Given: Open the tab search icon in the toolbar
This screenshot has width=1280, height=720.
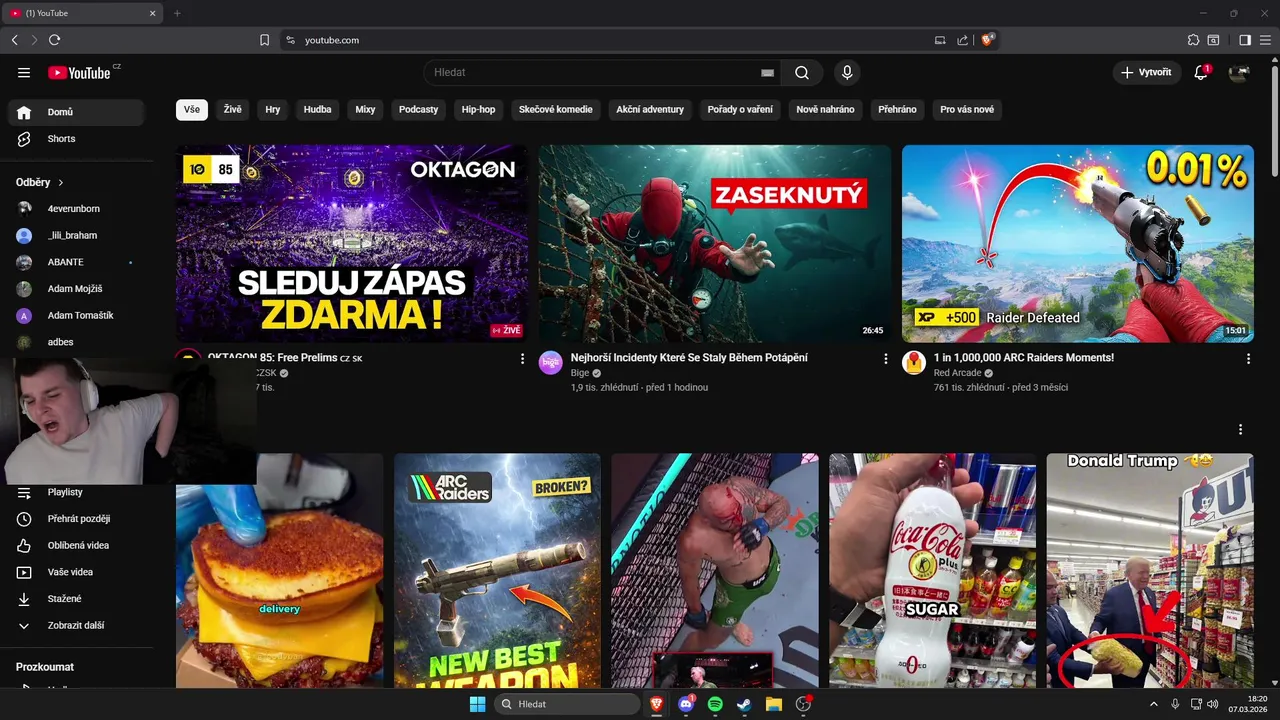Looking at the screenshot, I should (1213, 40).
